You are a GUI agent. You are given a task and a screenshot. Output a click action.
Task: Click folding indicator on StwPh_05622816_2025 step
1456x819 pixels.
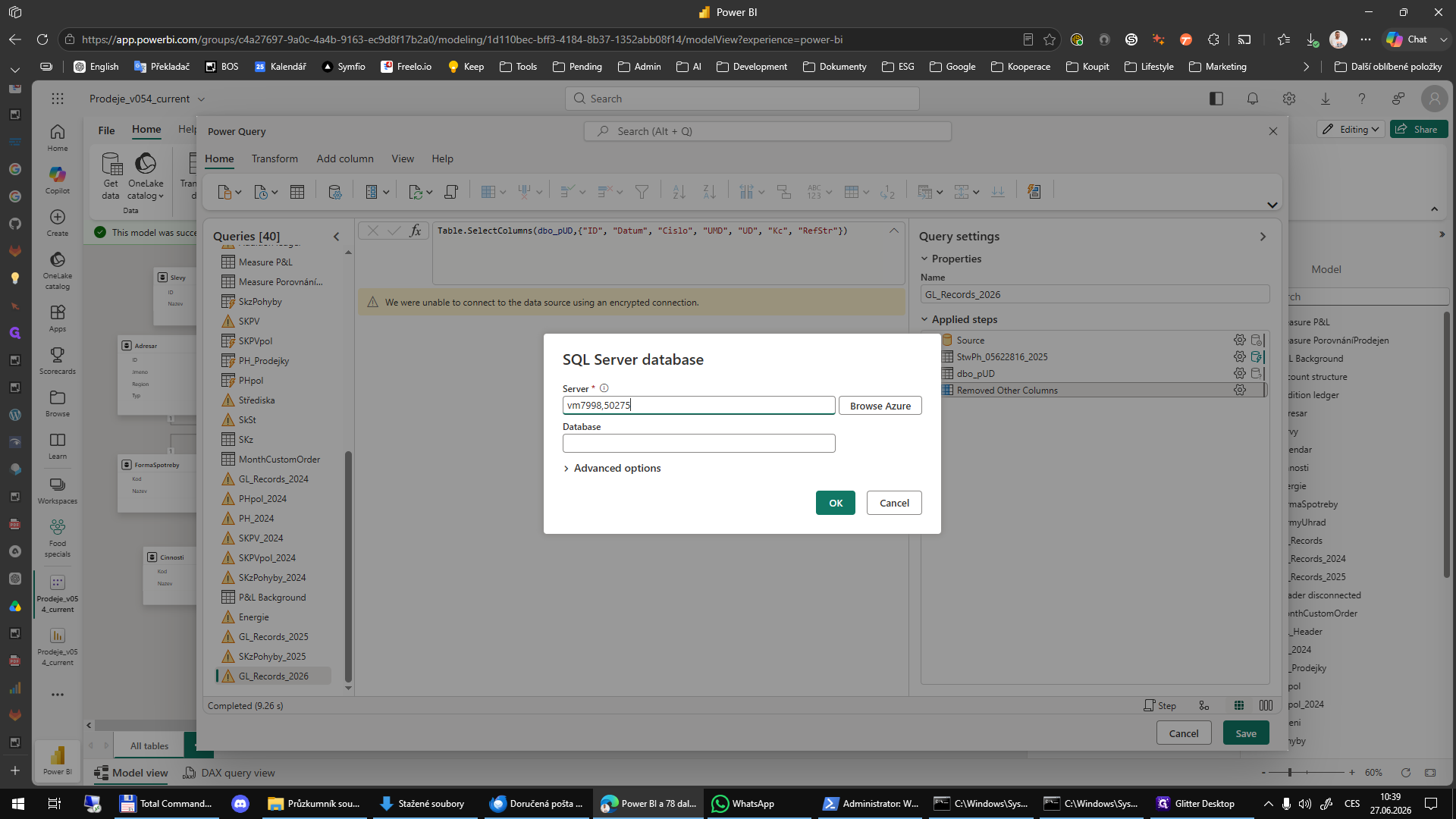point(1257,356)
